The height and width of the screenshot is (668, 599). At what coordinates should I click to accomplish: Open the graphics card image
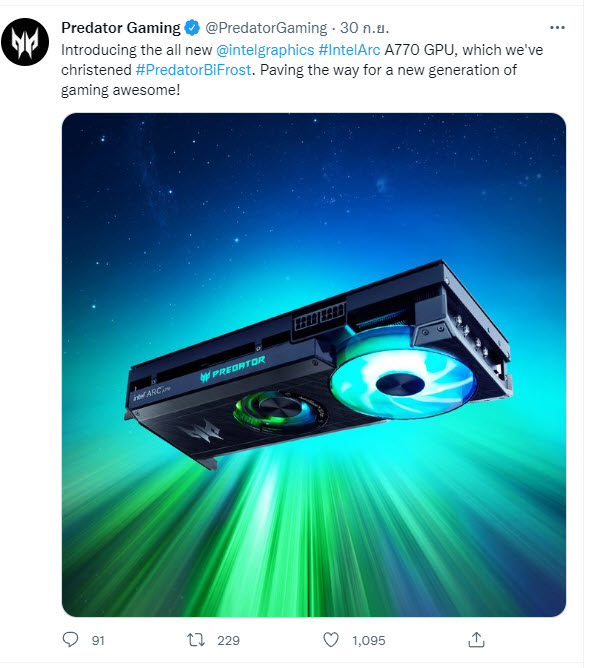click(x=314, y=365)
